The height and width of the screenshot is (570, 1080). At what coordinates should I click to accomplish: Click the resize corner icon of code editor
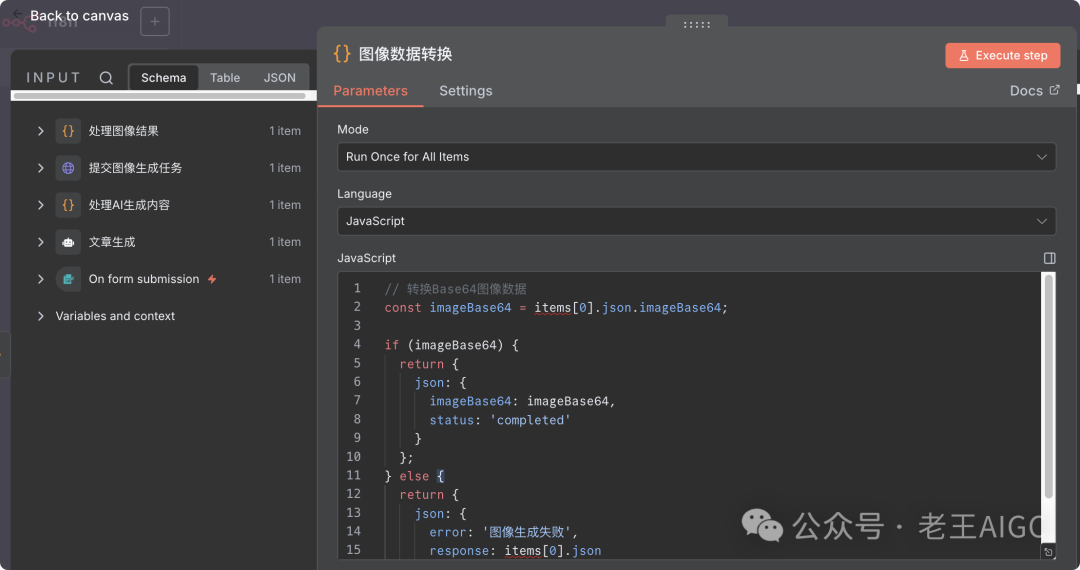(1048, 552)
